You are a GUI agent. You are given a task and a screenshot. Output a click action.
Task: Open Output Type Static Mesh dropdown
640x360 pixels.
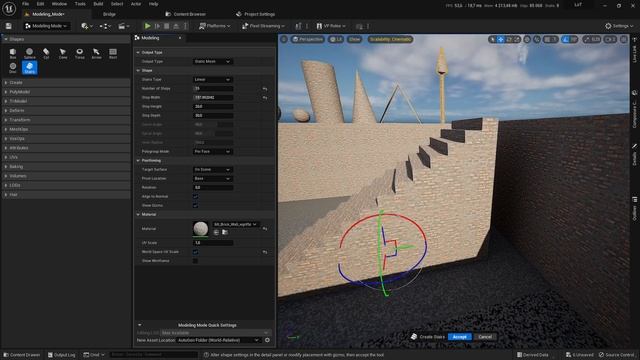click(213, 61)
